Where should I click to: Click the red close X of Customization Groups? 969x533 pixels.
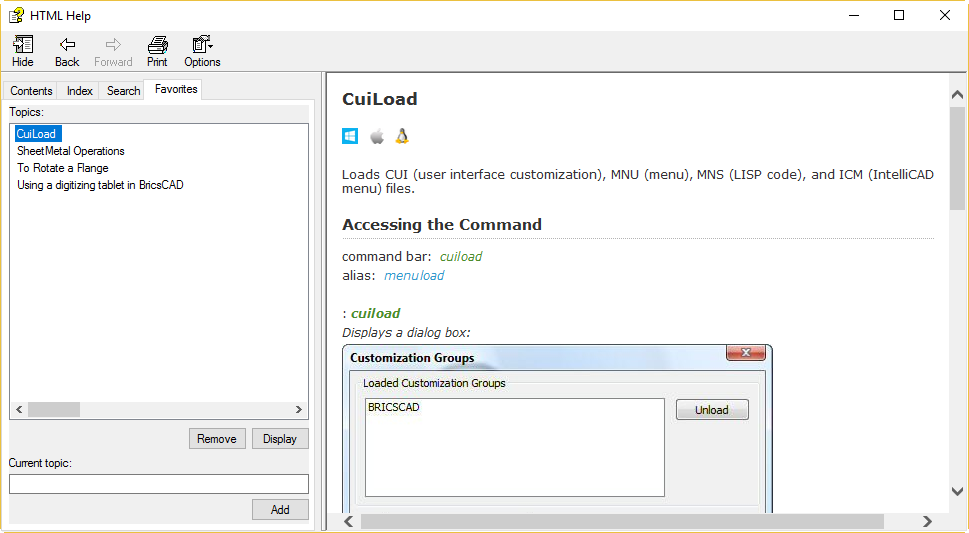click(746, 352)
